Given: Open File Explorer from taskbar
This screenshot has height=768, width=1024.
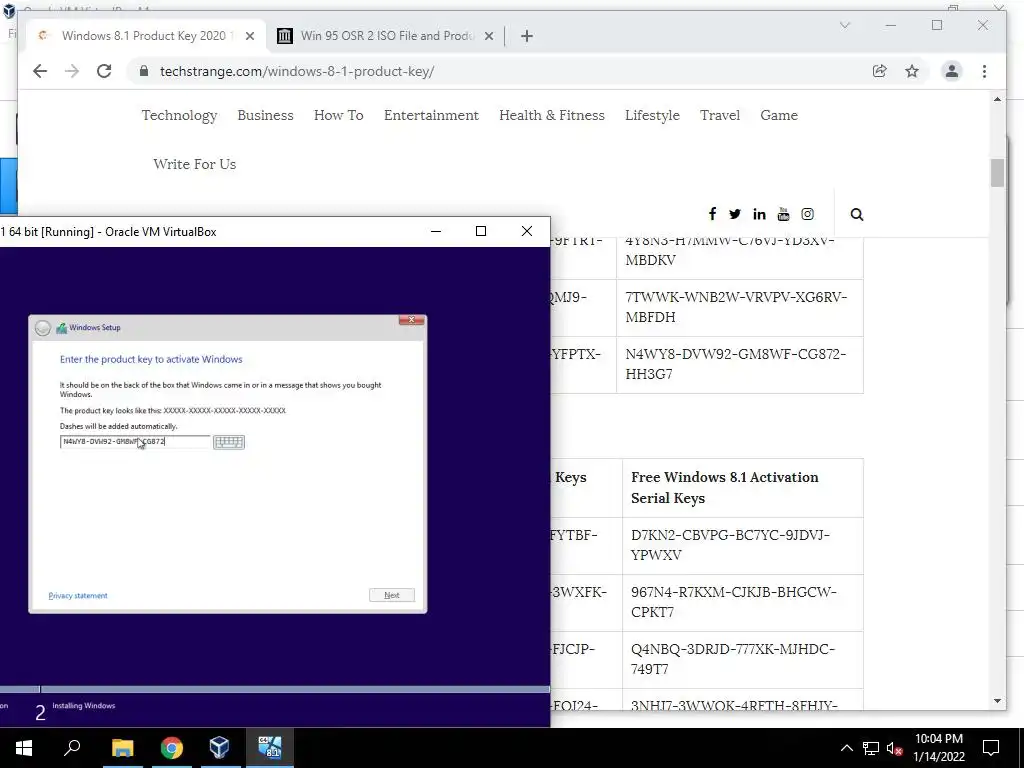Looking at the screenshot, I should pos(122,748).
